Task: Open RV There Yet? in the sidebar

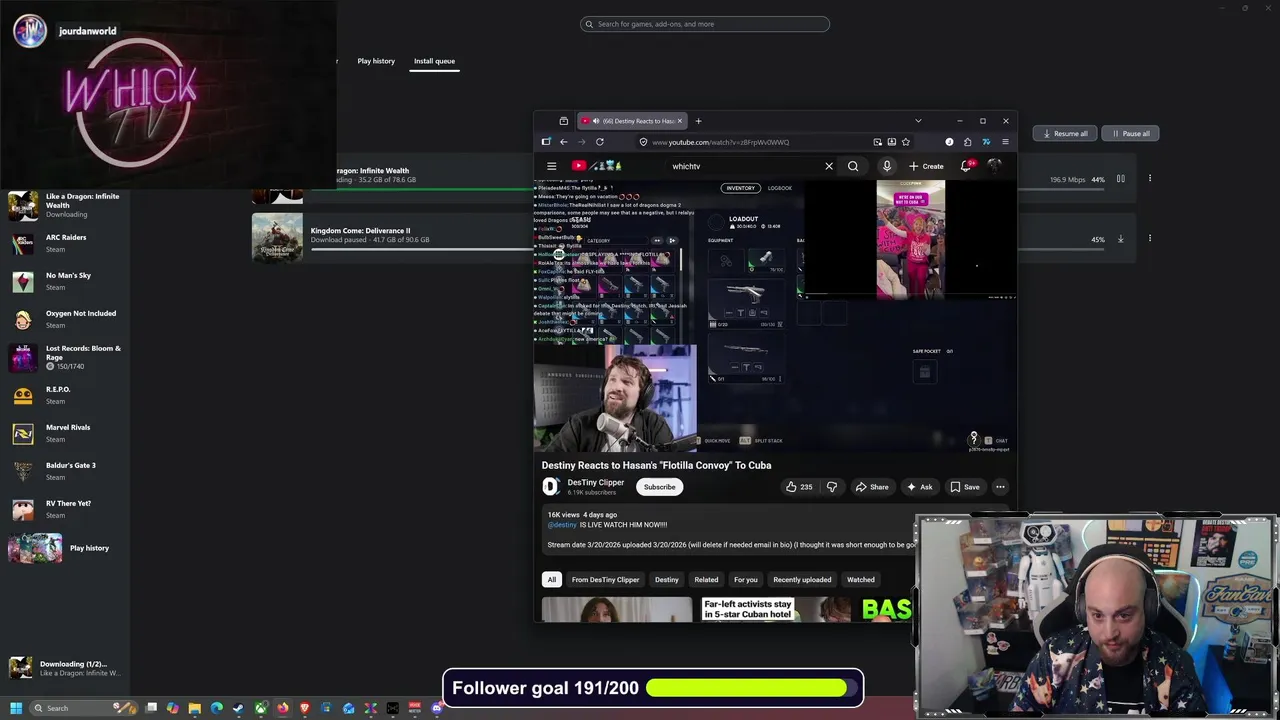Action: pos(65,509)
